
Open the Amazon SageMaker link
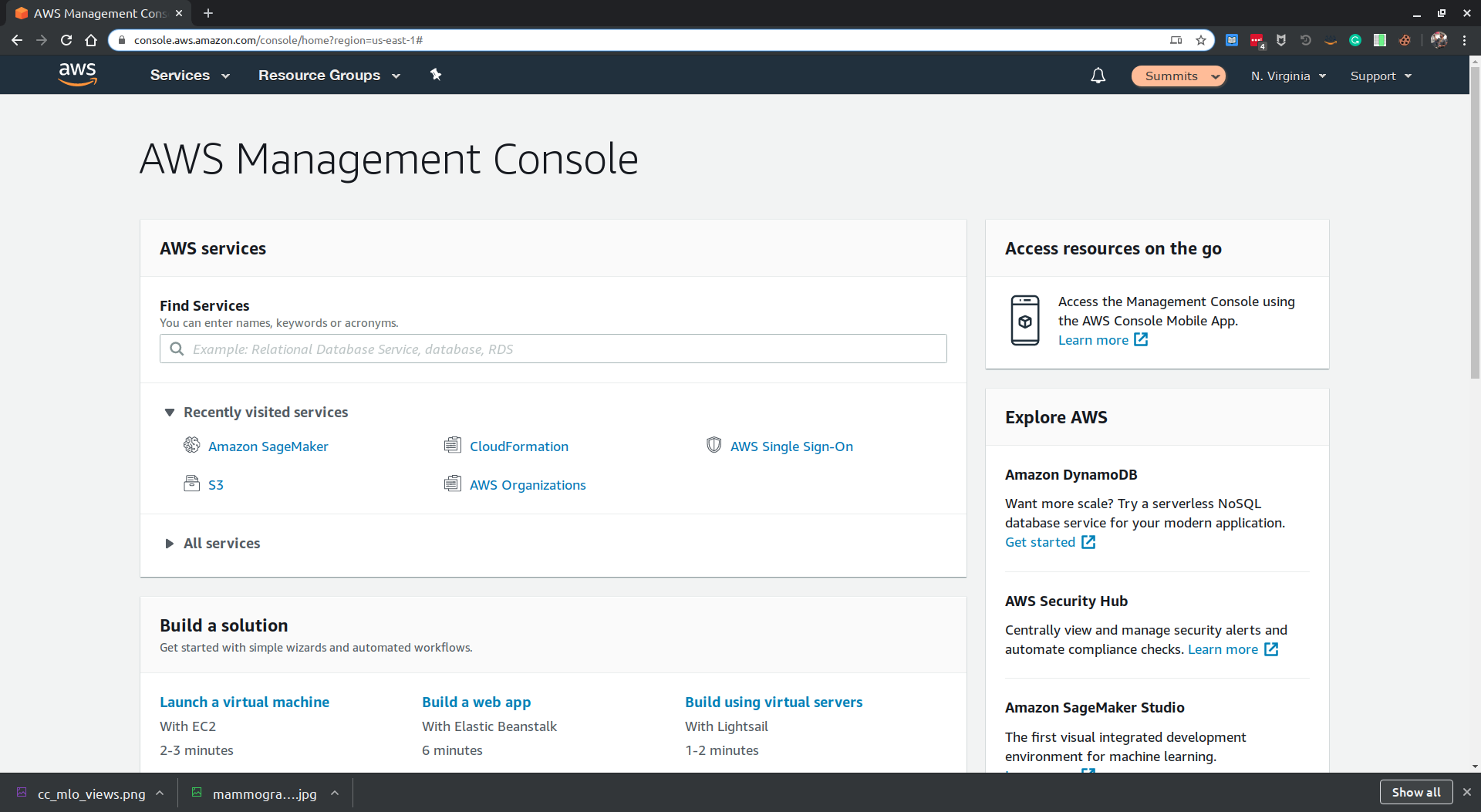click(268, 446)
